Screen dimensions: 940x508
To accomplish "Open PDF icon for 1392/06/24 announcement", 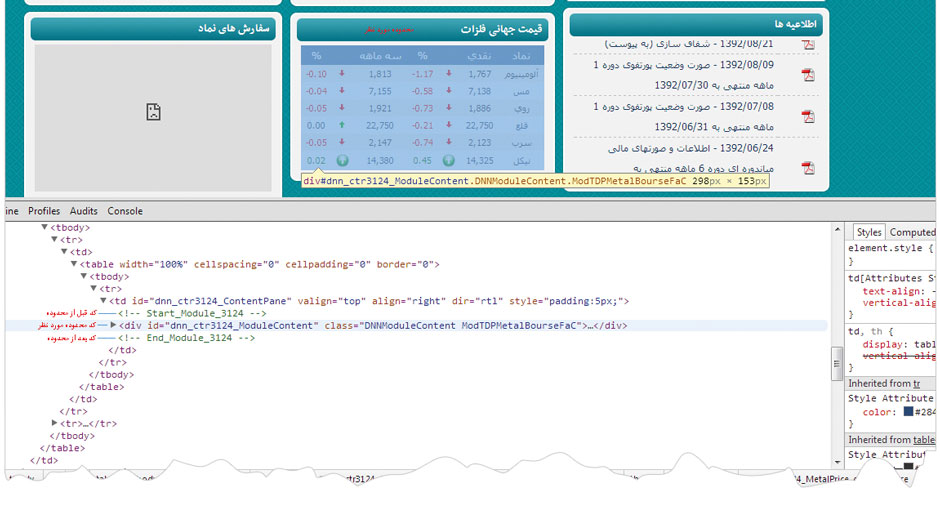I will 808,167.
